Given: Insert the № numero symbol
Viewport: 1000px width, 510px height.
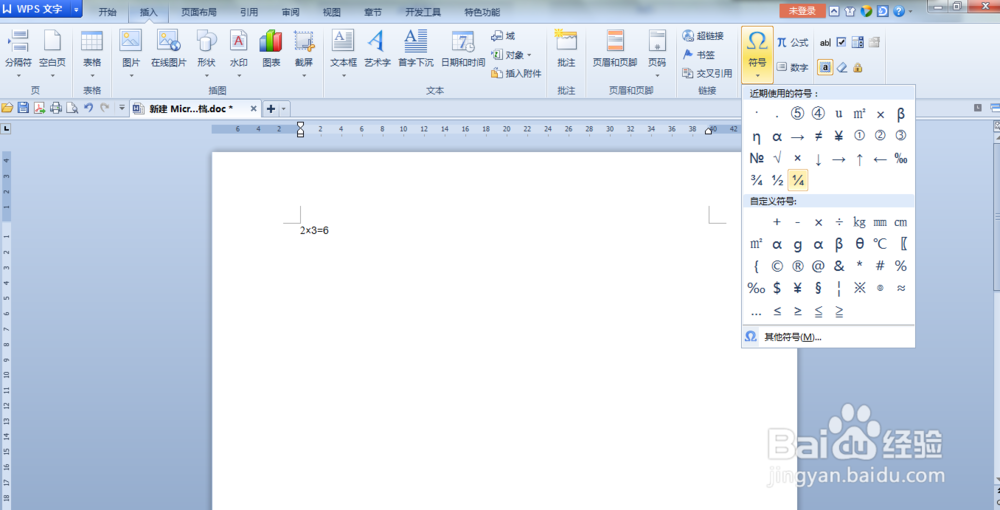Looking at the screenshot, I should click(x=756, y=158).
